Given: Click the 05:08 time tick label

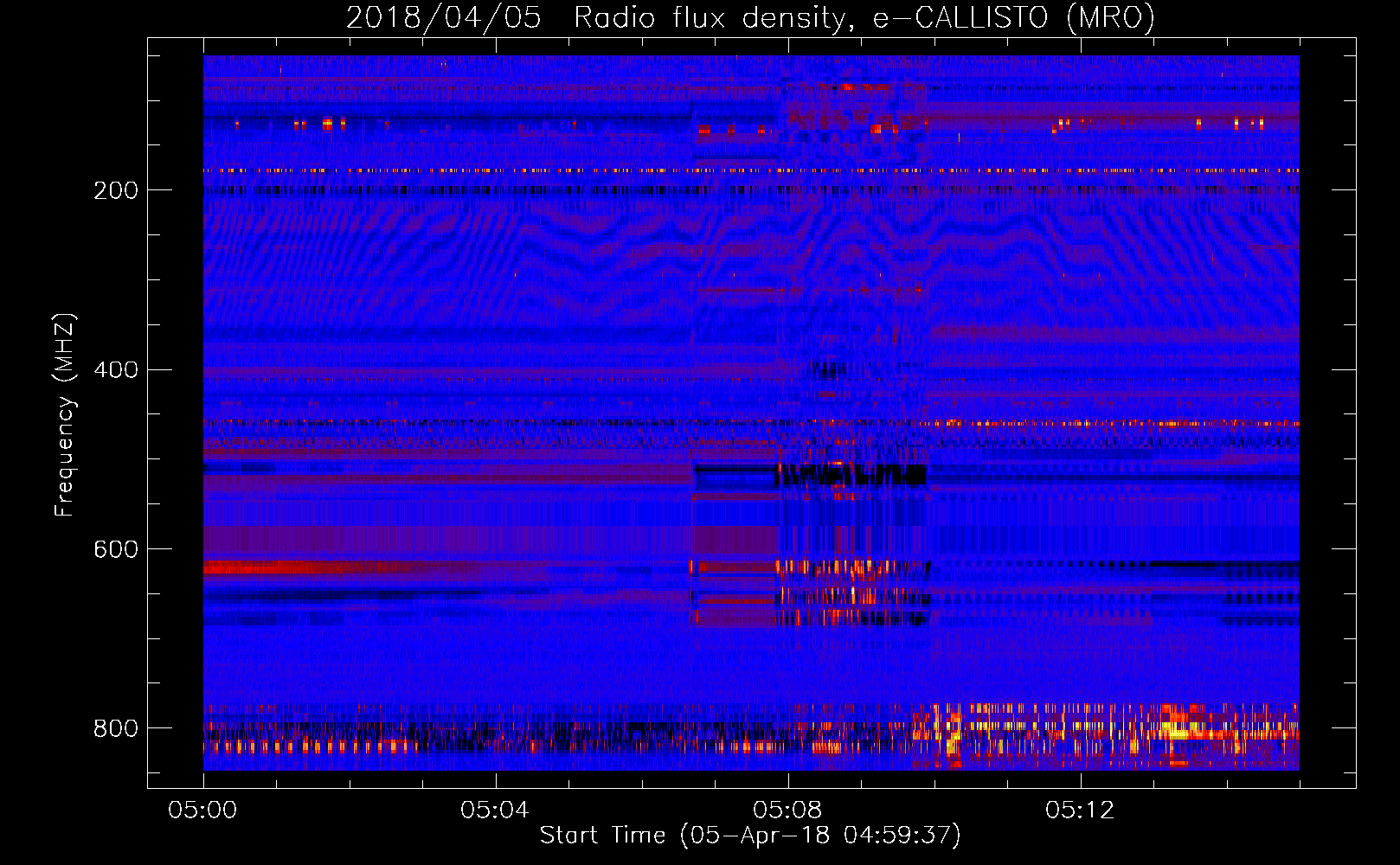Looking at the screenshot, I should 787,811.
